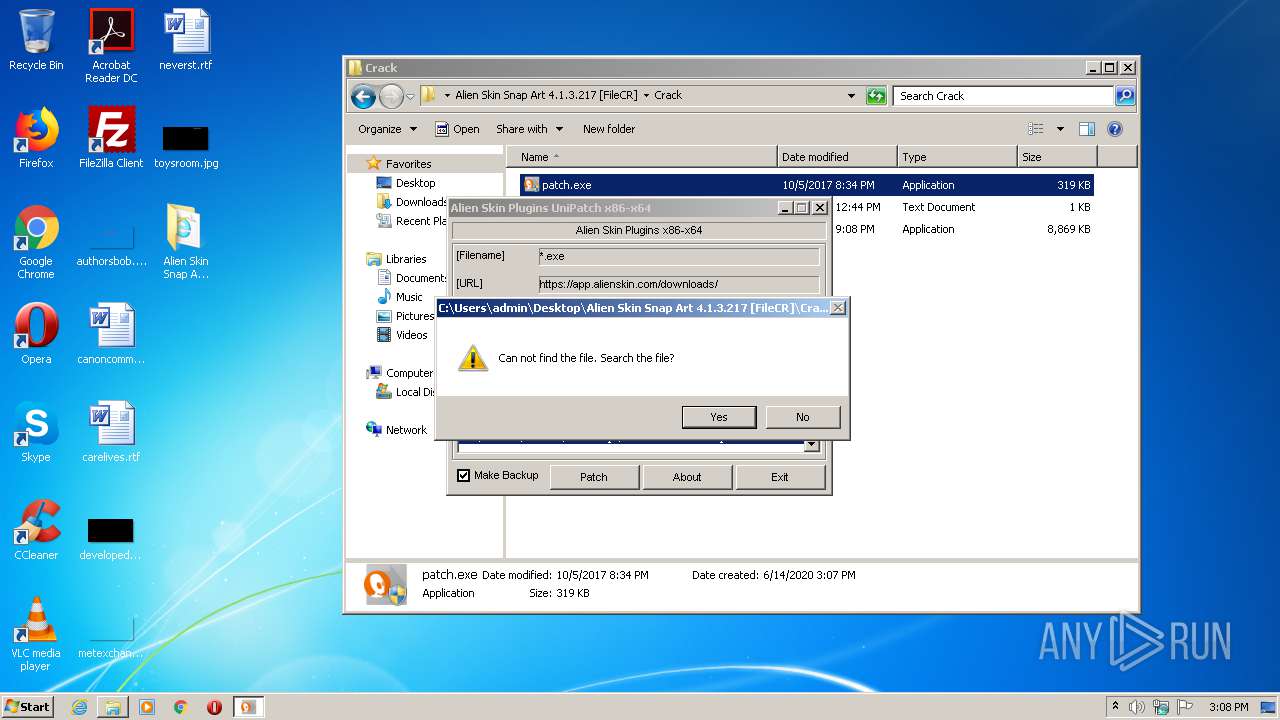The width and height of the screenshot is (1280, 720).
Task: Go forward in Explorer Crack window
Action: pos(391,96)
